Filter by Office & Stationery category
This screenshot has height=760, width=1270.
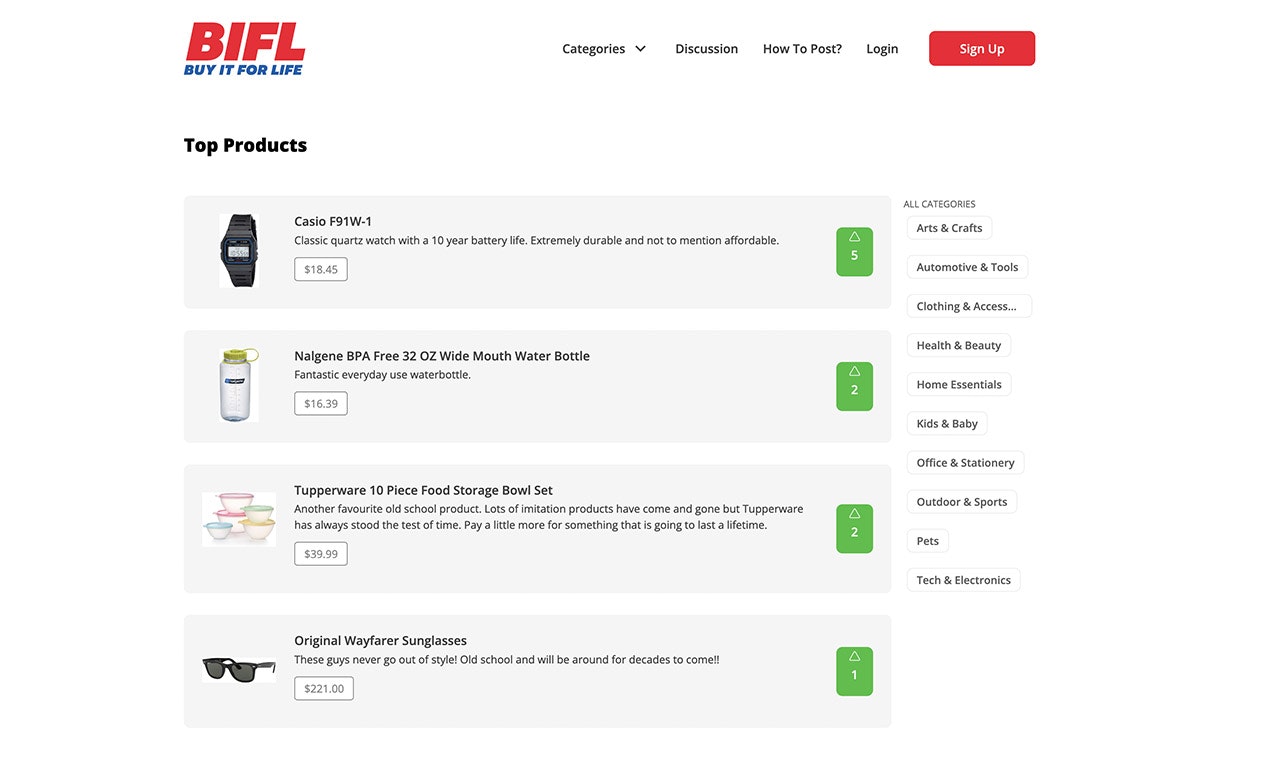pyautogui.click(x=965, y=462)
